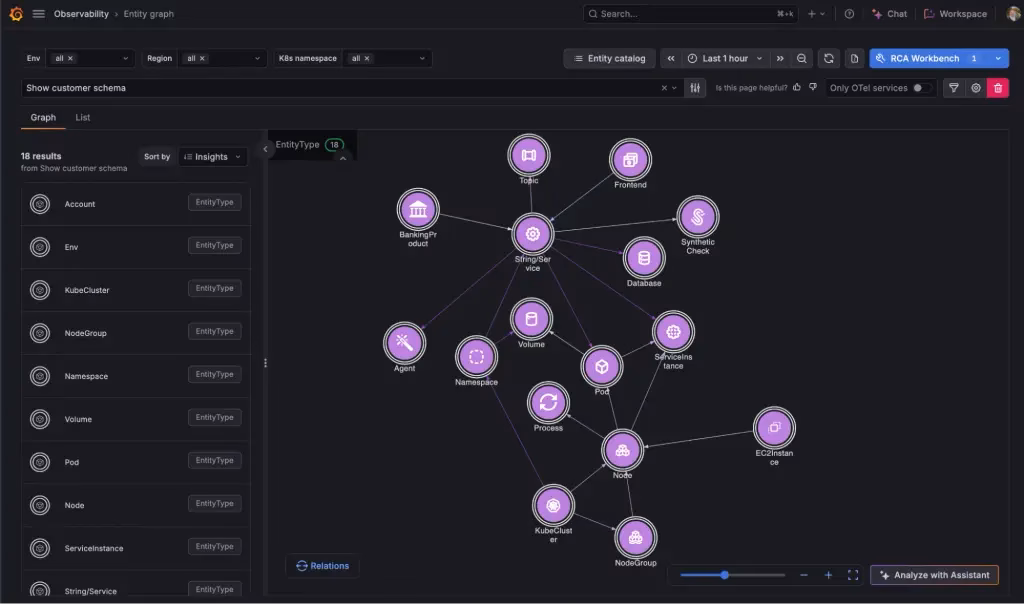
Task: Click the zoom out time range icon
Action: pos(801,58)
